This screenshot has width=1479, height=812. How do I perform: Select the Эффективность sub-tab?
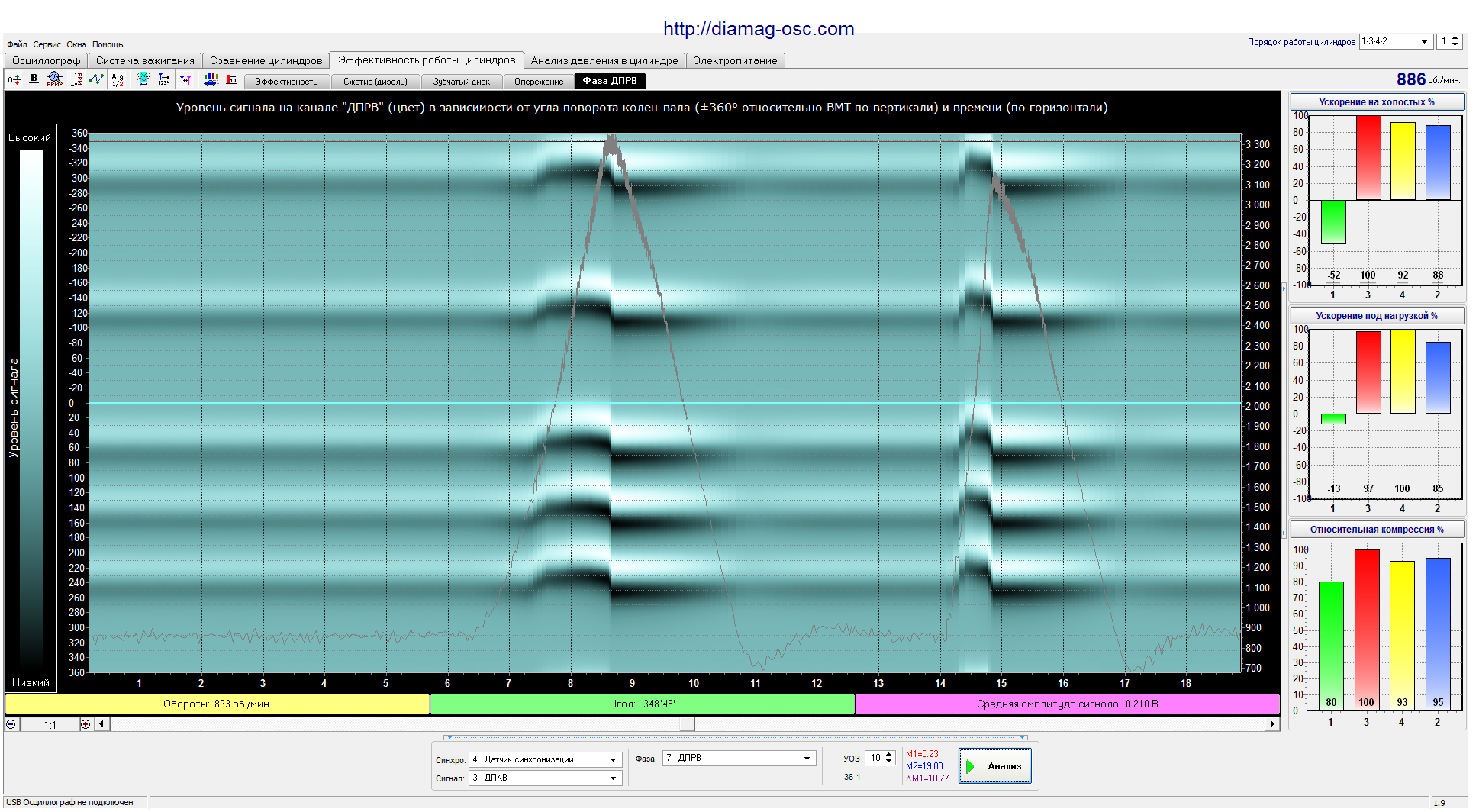coord(286,82)
